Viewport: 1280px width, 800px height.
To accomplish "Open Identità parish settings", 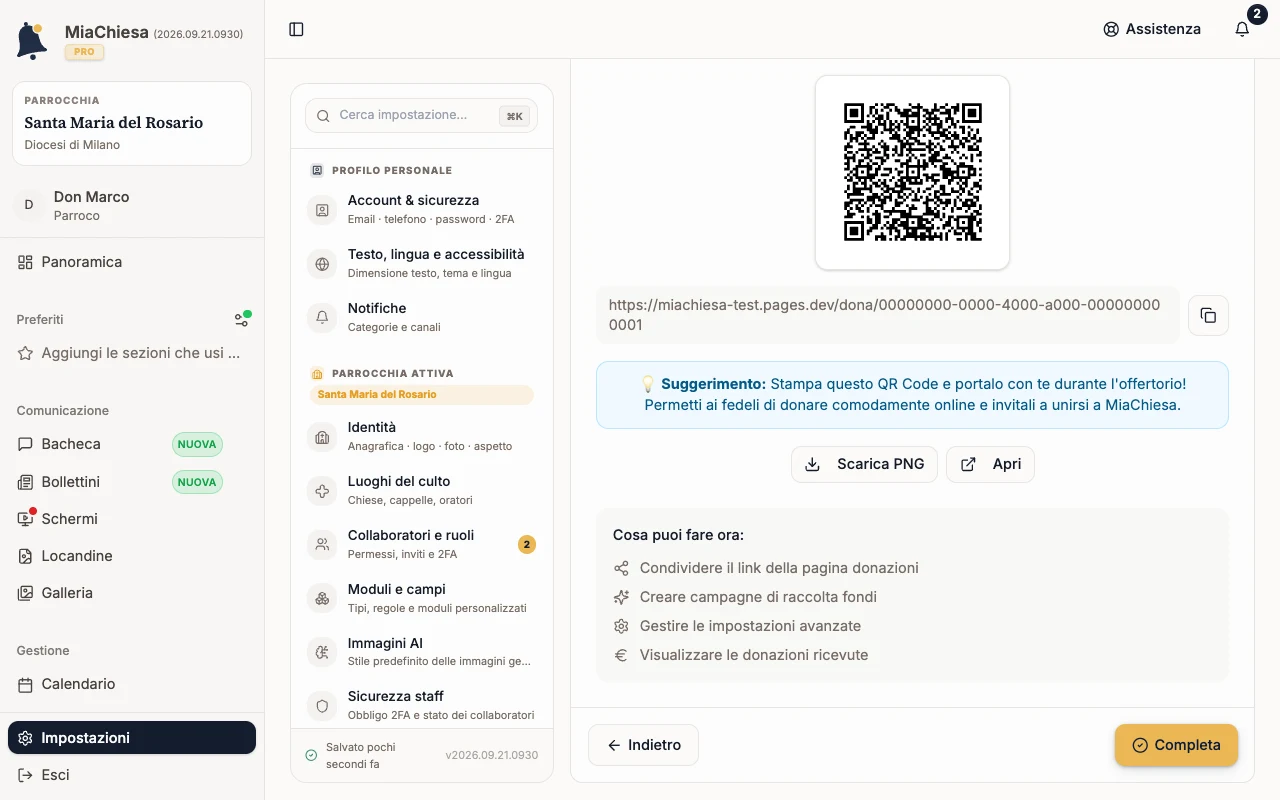I will [422, 437].
